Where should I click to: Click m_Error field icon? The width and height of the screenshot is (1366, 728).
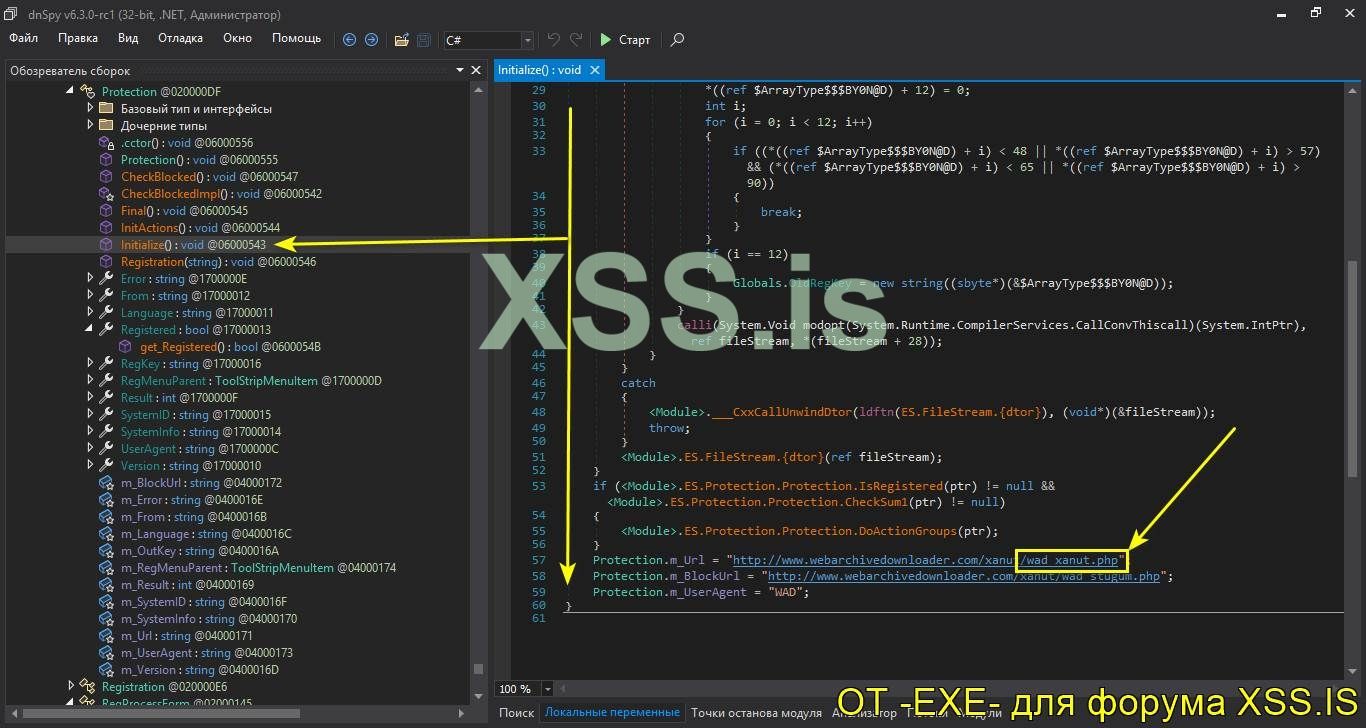pyautogui.click(x=106, y=499)
